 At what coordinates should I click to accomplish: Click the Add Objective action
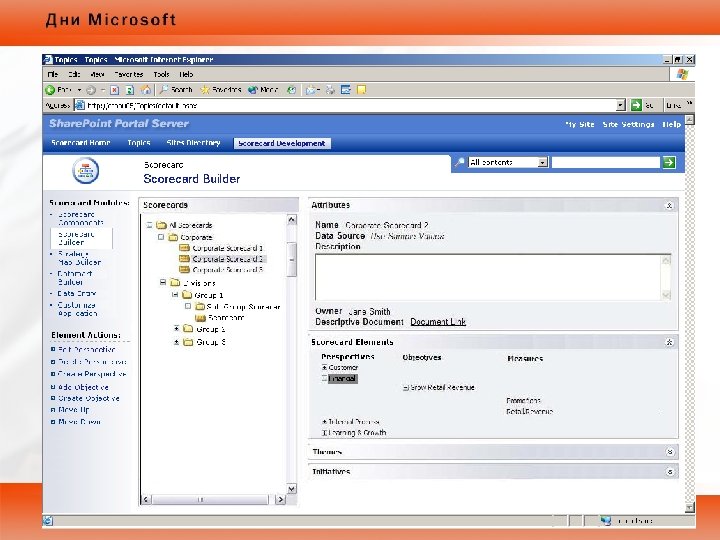pos(83,387)
